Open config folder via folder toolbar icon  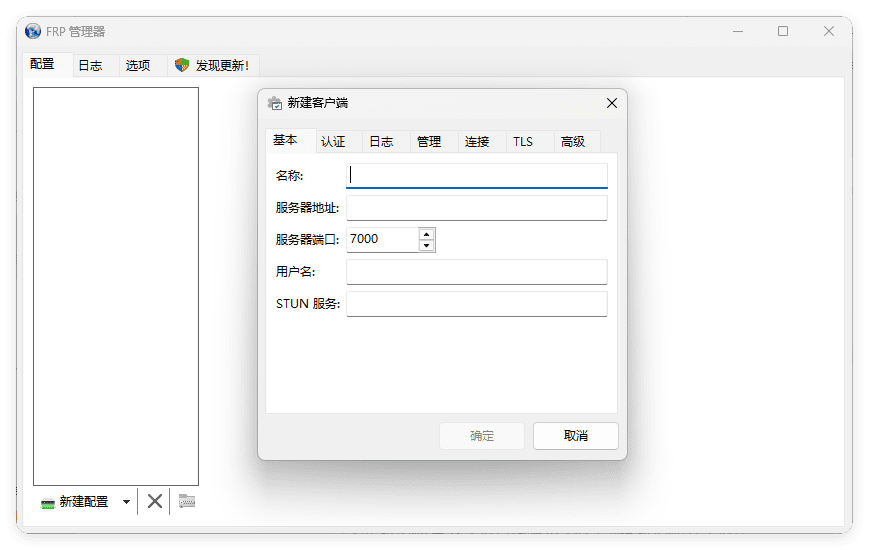click(187, 501)
